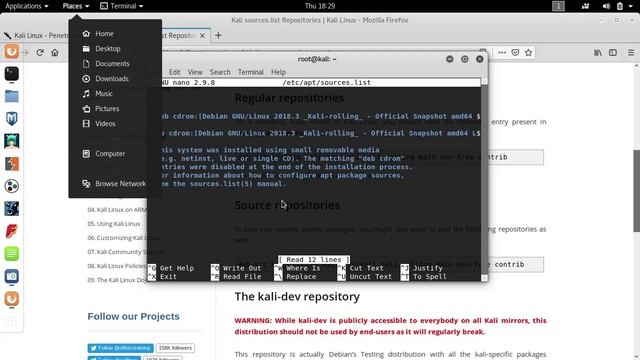Click '[ Read 12 lines ]' nano status

pyautogui.click(x=314, y=260)
